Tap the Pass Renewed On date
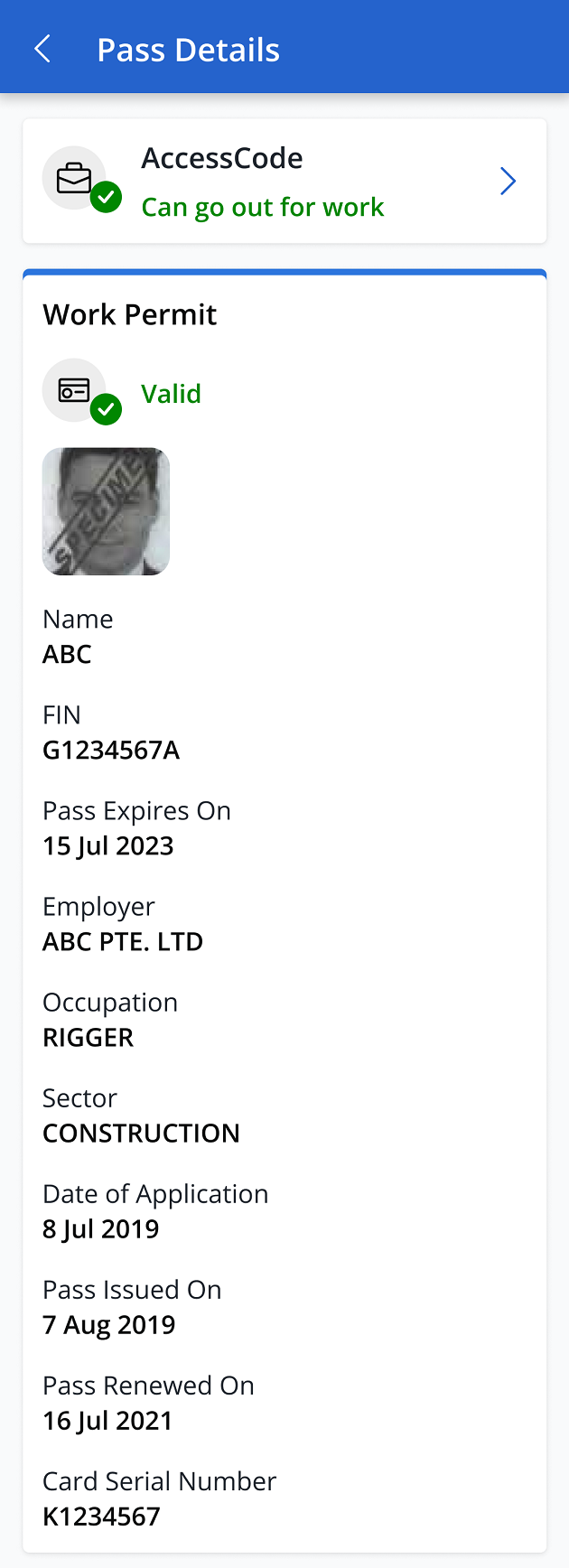Viewport: 569px width, 1568px height. 107,1421
